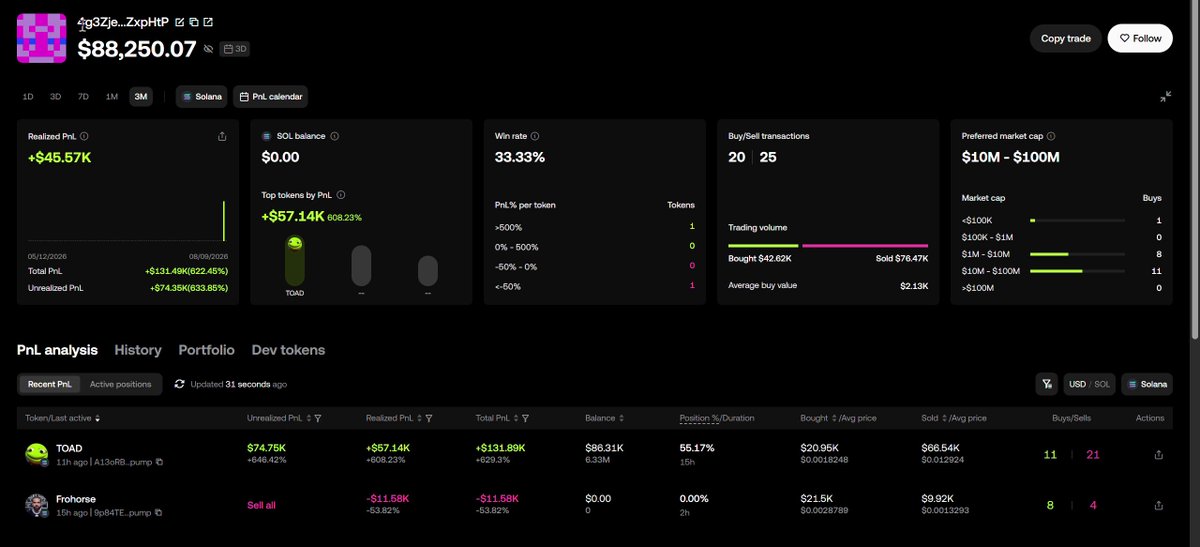This screenshot has height=547, width=1200.
Task: Open the History tab
Action: click(x=138, y=350)
